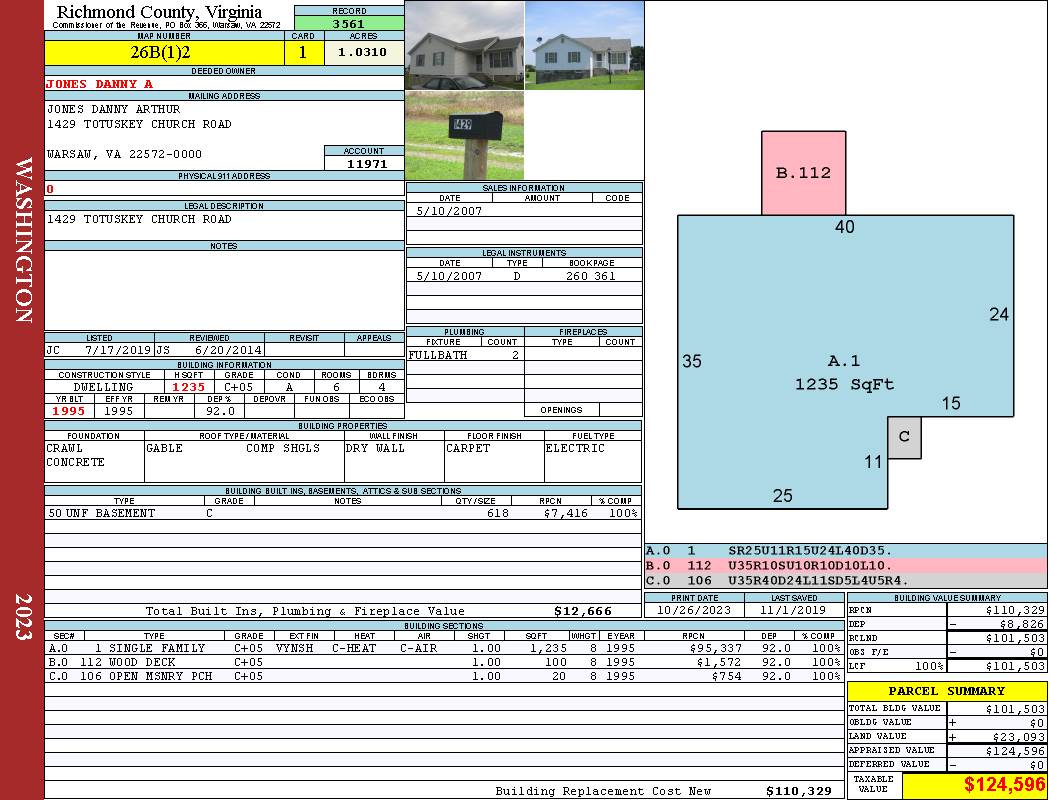Click the card number 1 field

[303, 52]
